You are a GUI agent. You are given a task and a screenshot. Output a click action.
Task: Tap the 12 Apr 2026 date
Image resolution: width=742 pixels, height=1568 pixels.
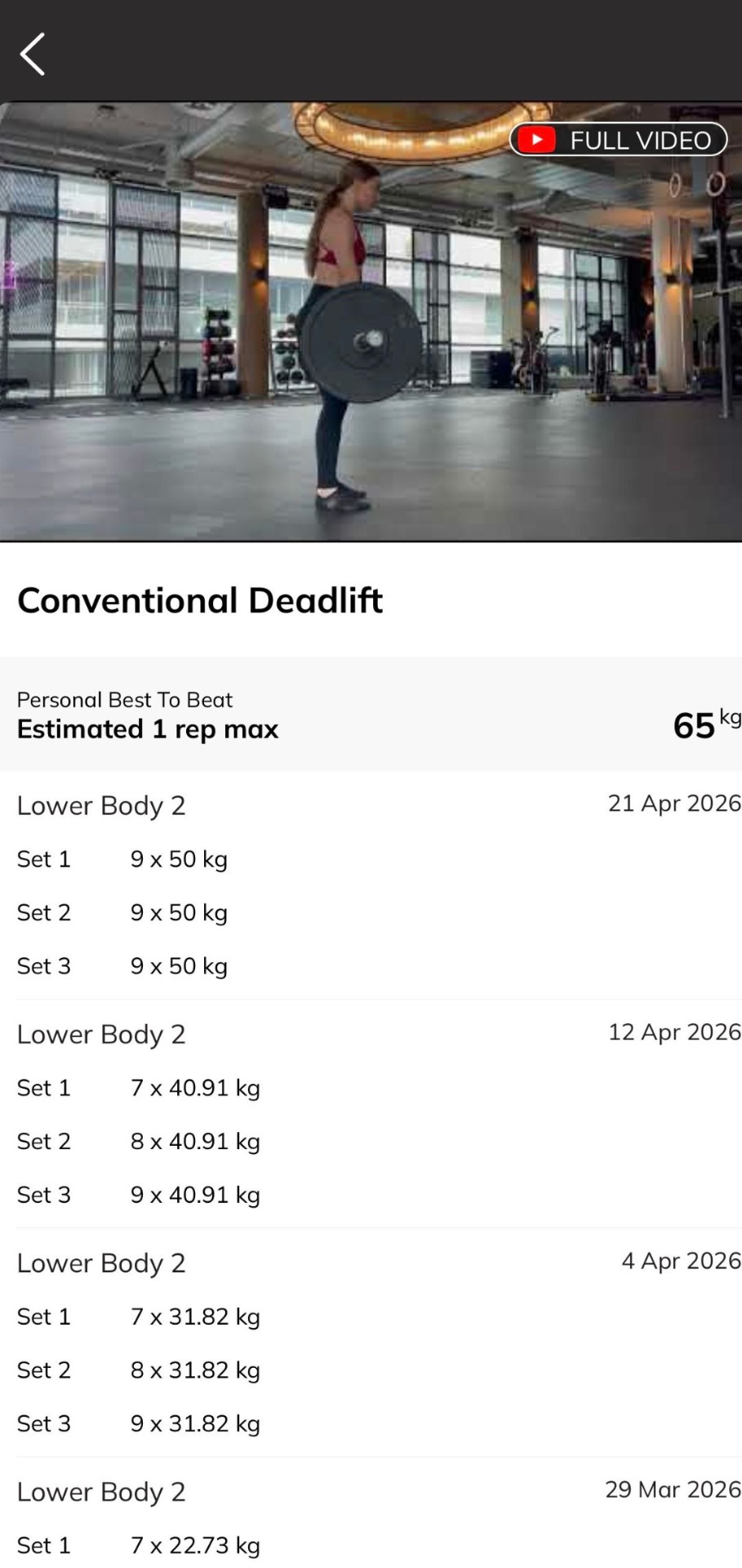click(x=673, y=1032)
